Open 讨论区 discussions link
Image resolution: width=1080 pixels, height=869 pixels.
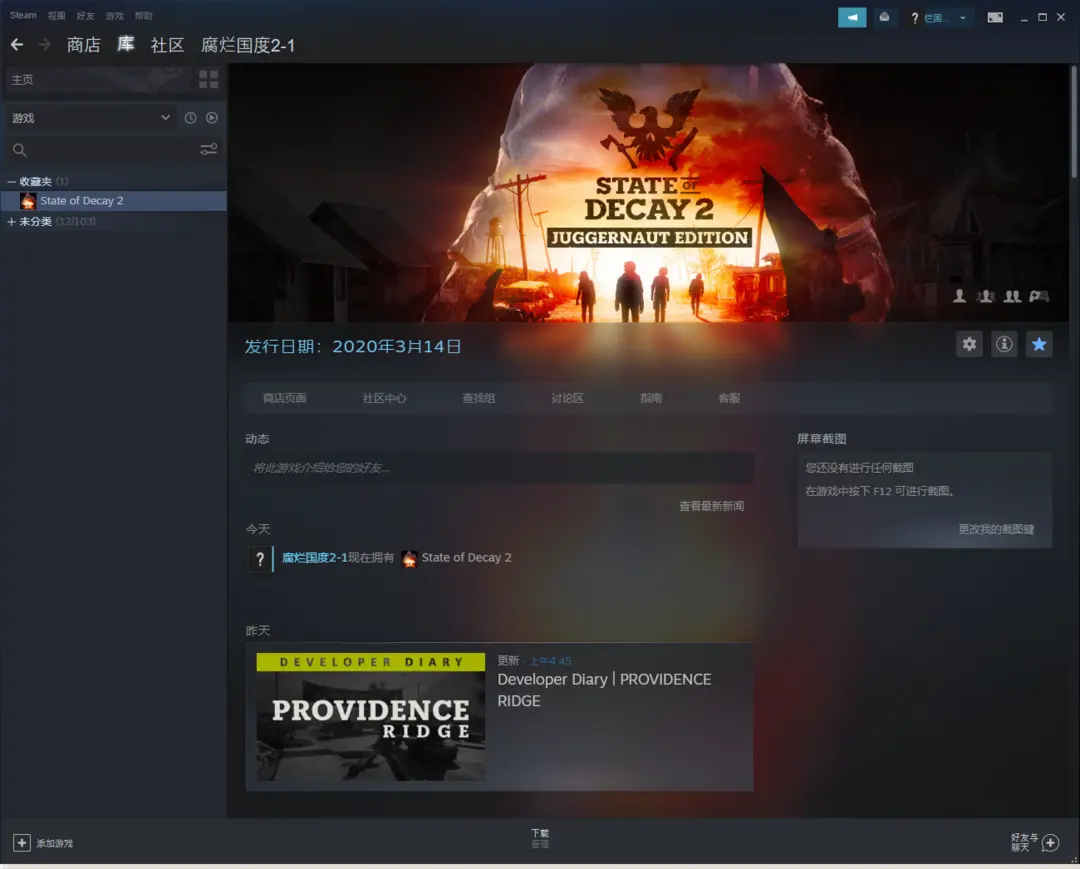pos(568,398)
